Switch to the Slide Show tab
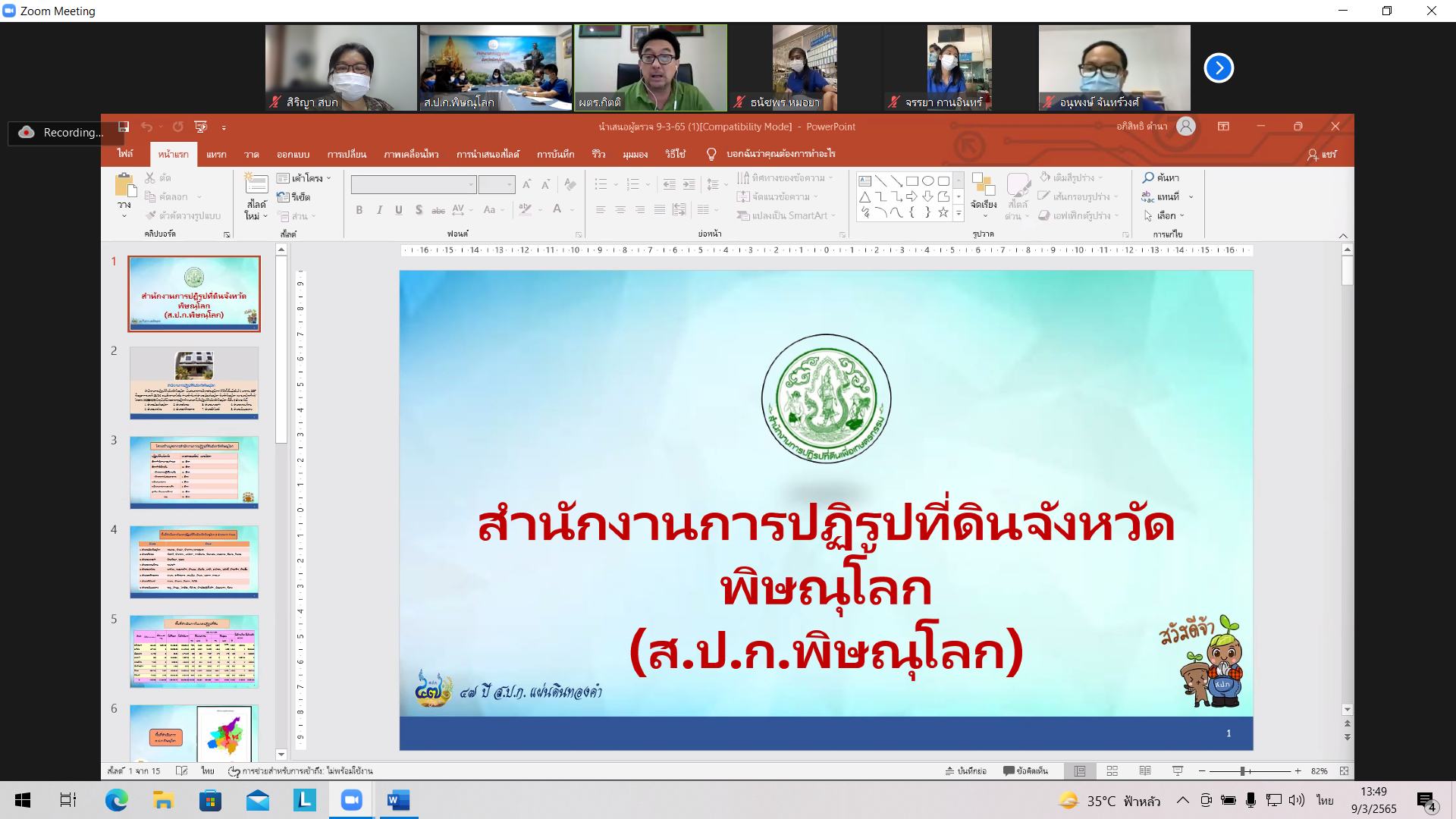The height and width of the screenshot is (819, 1456). click(x=488, y=154)
